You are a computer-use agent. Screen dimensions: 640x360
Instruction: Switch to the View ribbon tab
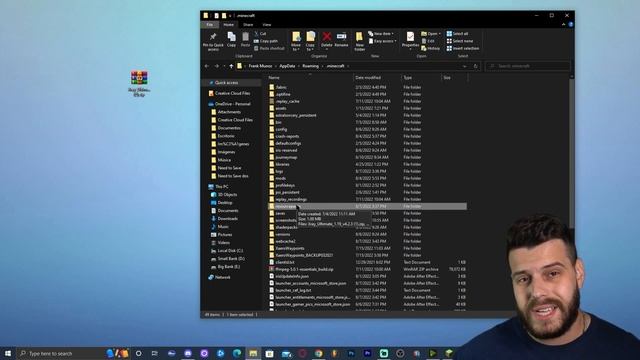[x=267, y=24]
